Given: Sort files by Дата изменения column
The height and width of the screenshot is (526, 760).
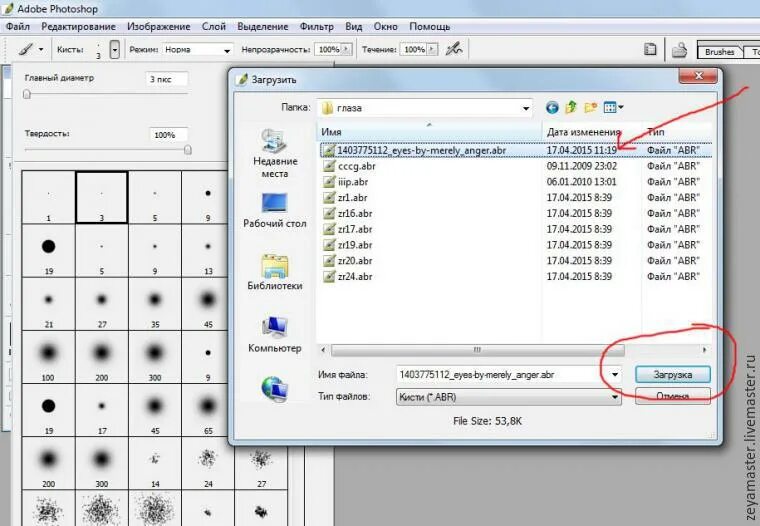Looking at the screenshot, I should [591, 132].
